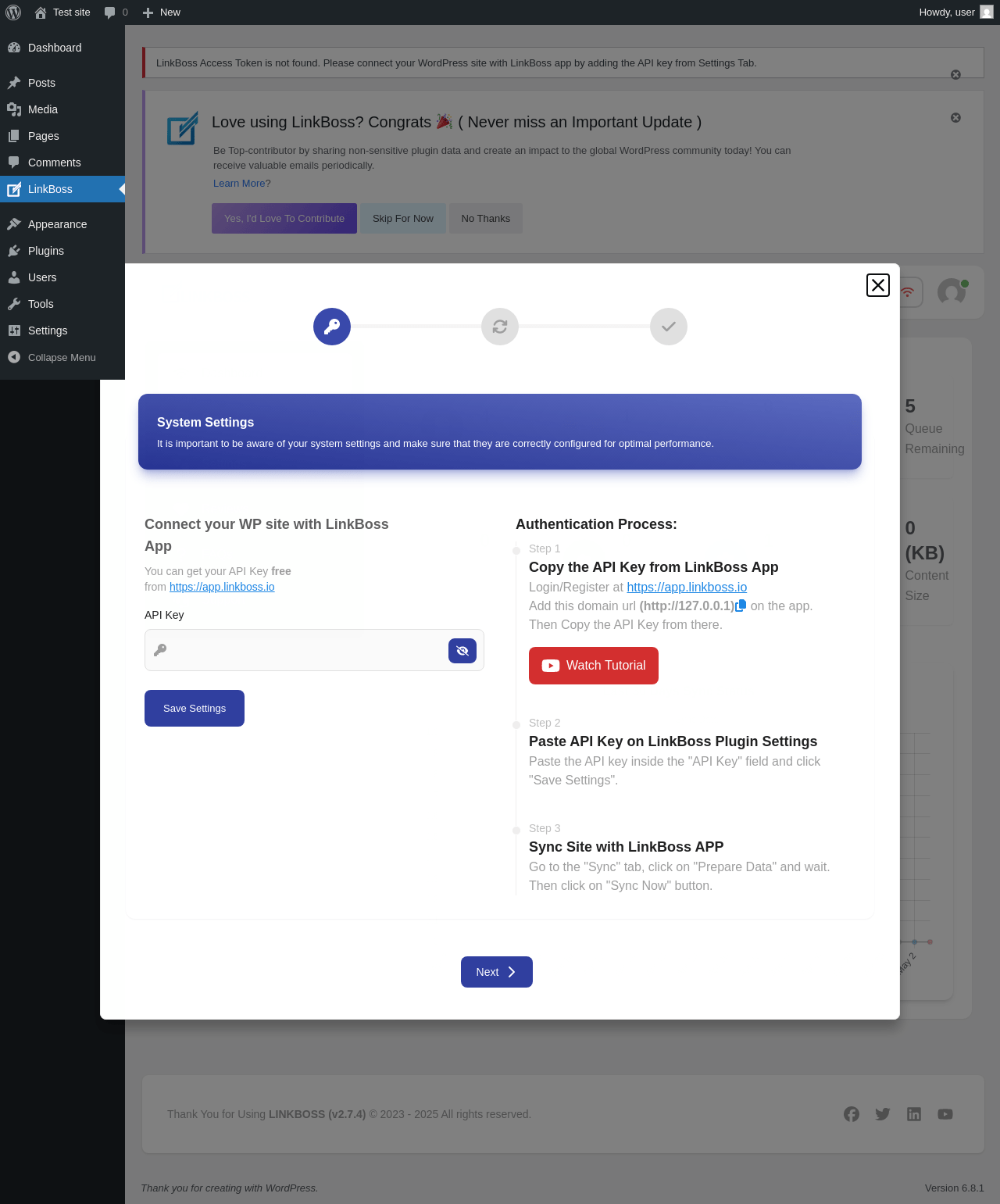The image size is (1000, 1204).
Task: Click the user avatar behind the modal
Action: [x=952, y=291]
